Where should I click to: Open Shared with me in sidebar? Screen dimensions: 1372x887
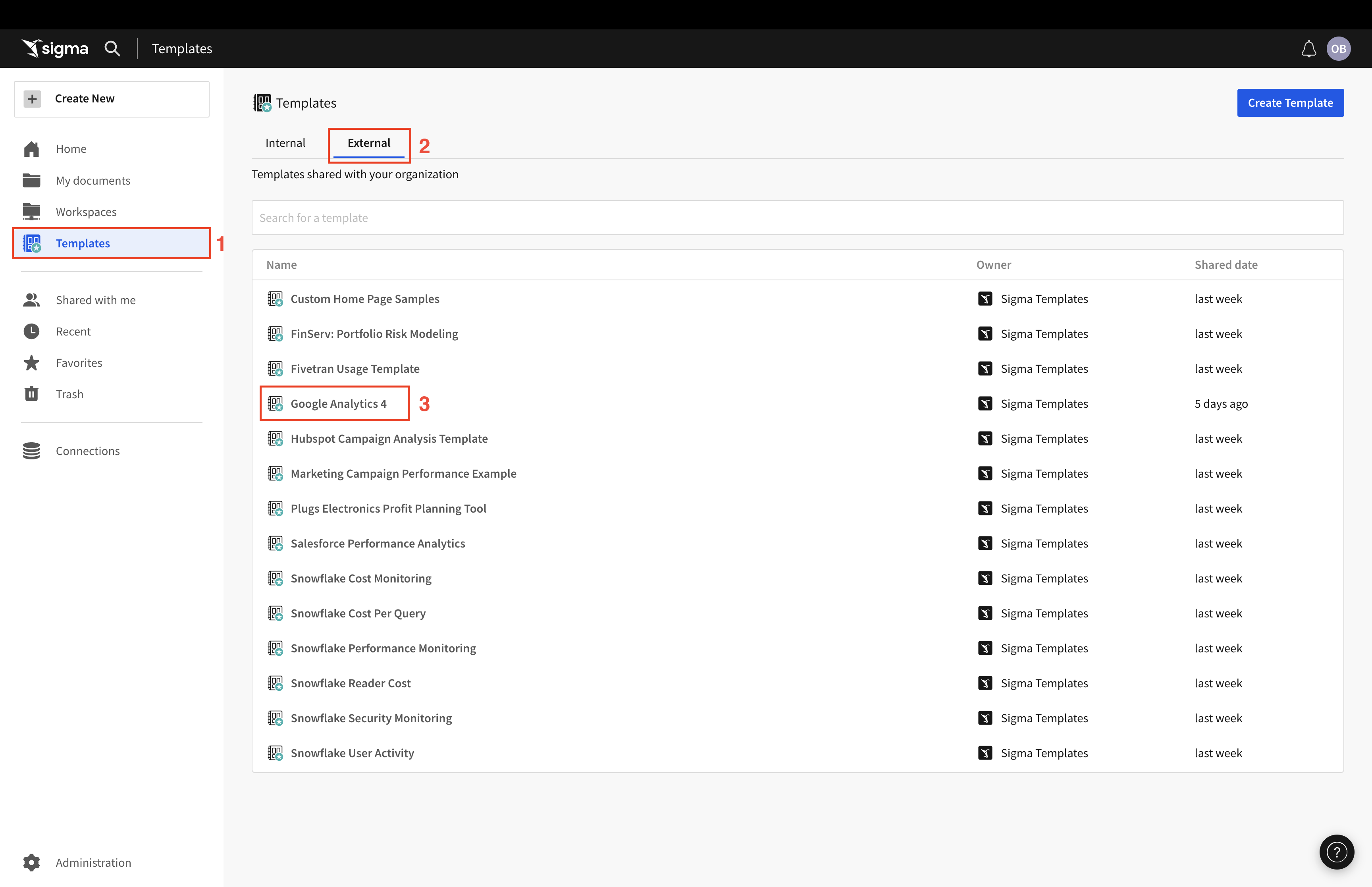pyautogui.click(x=96, y=300)
